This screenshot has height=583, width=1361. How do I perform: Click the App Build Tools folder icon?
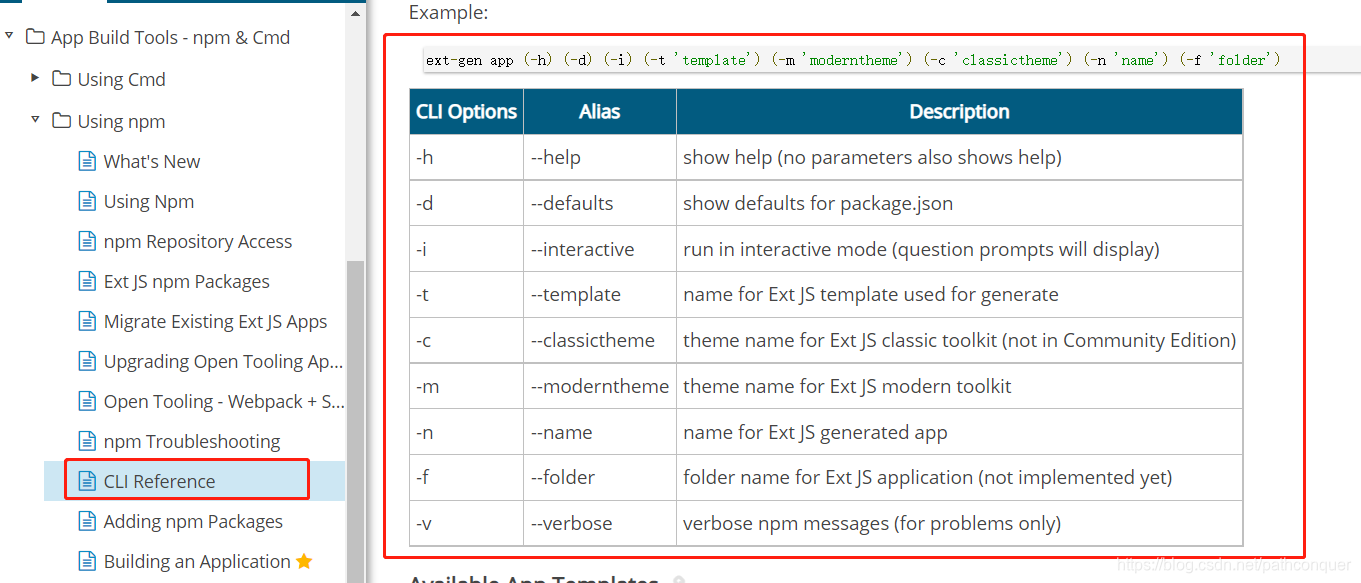click(x=35, y=37)
